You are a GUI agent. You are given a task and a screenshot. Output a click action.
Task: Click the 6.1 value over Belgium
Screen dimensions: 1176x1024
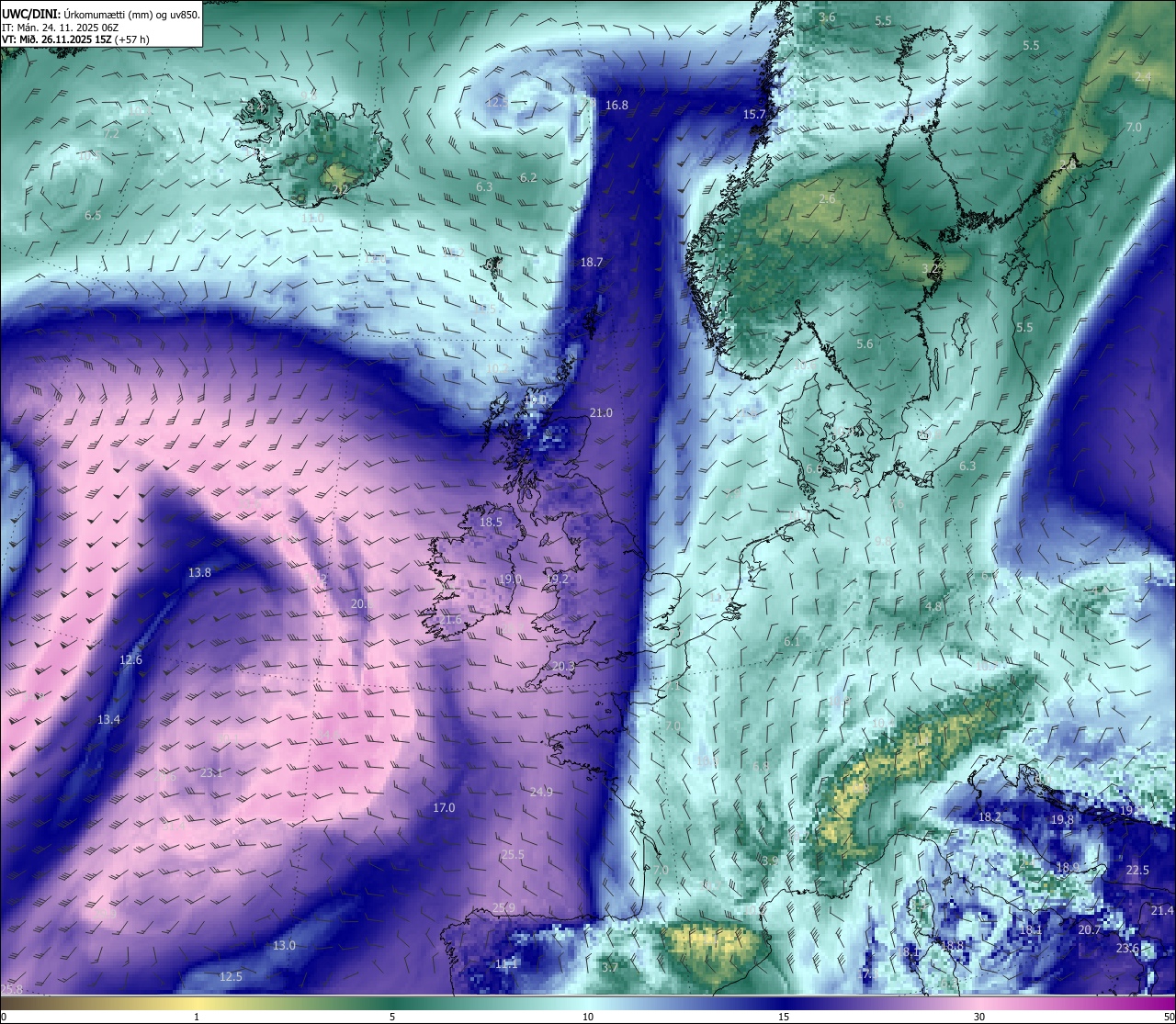(x=792, y=642)
